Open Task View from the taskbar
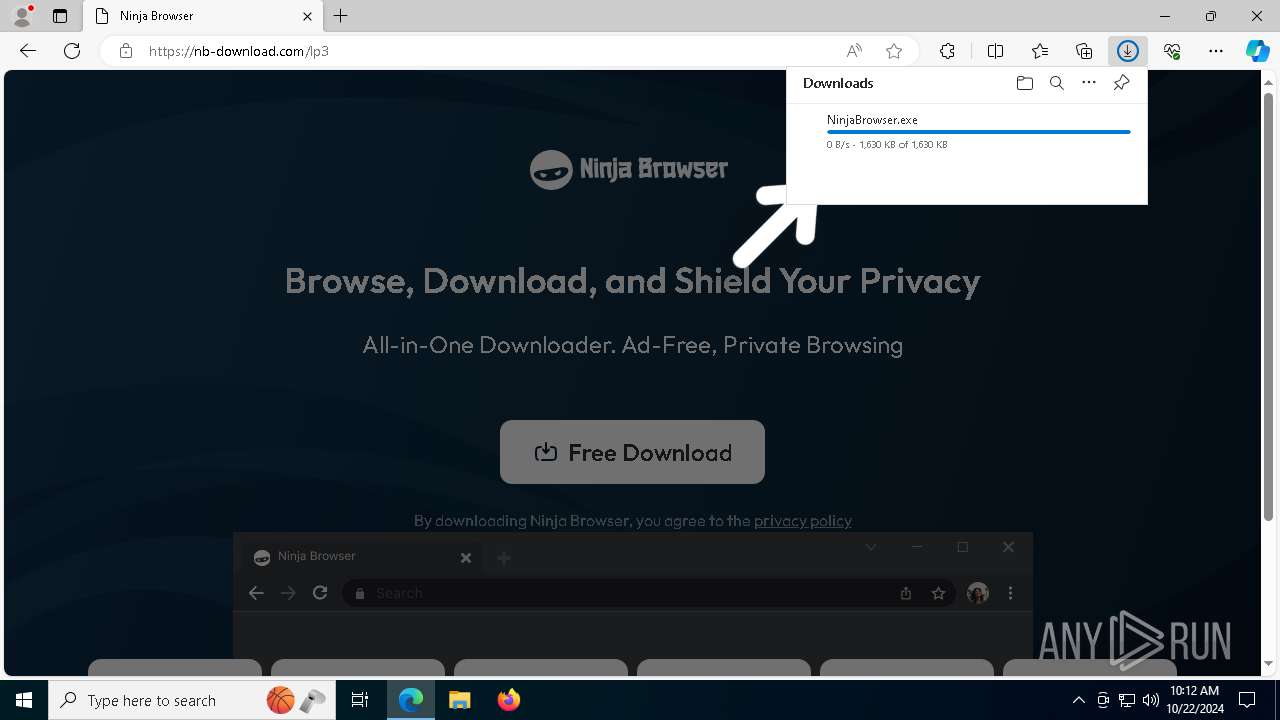Image resolution: width=1280 pixels, height=720 pixels. (360, 700)
